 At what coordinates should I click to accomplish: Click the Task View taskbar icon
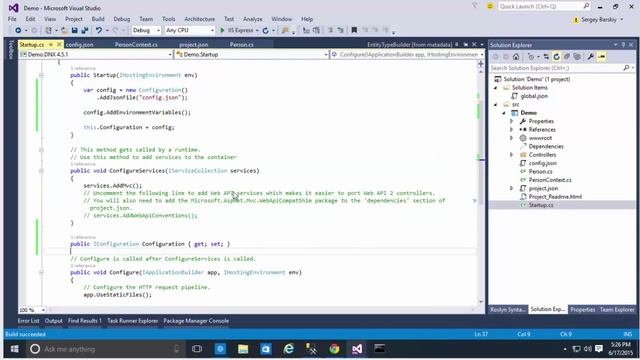pos(197,349)
